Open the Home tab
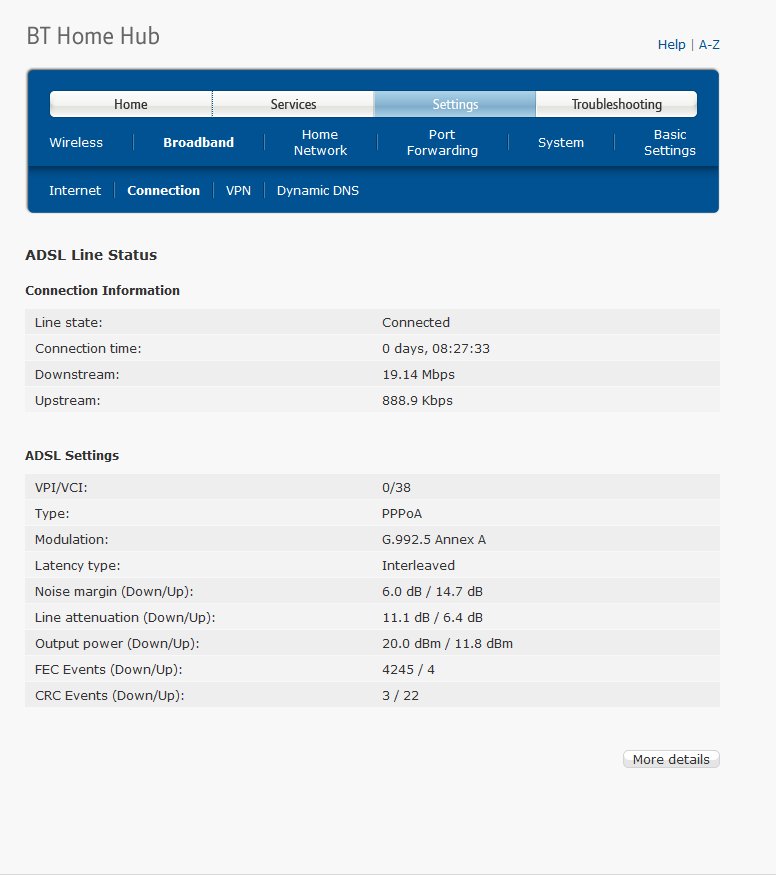 (x=131, y=104)
